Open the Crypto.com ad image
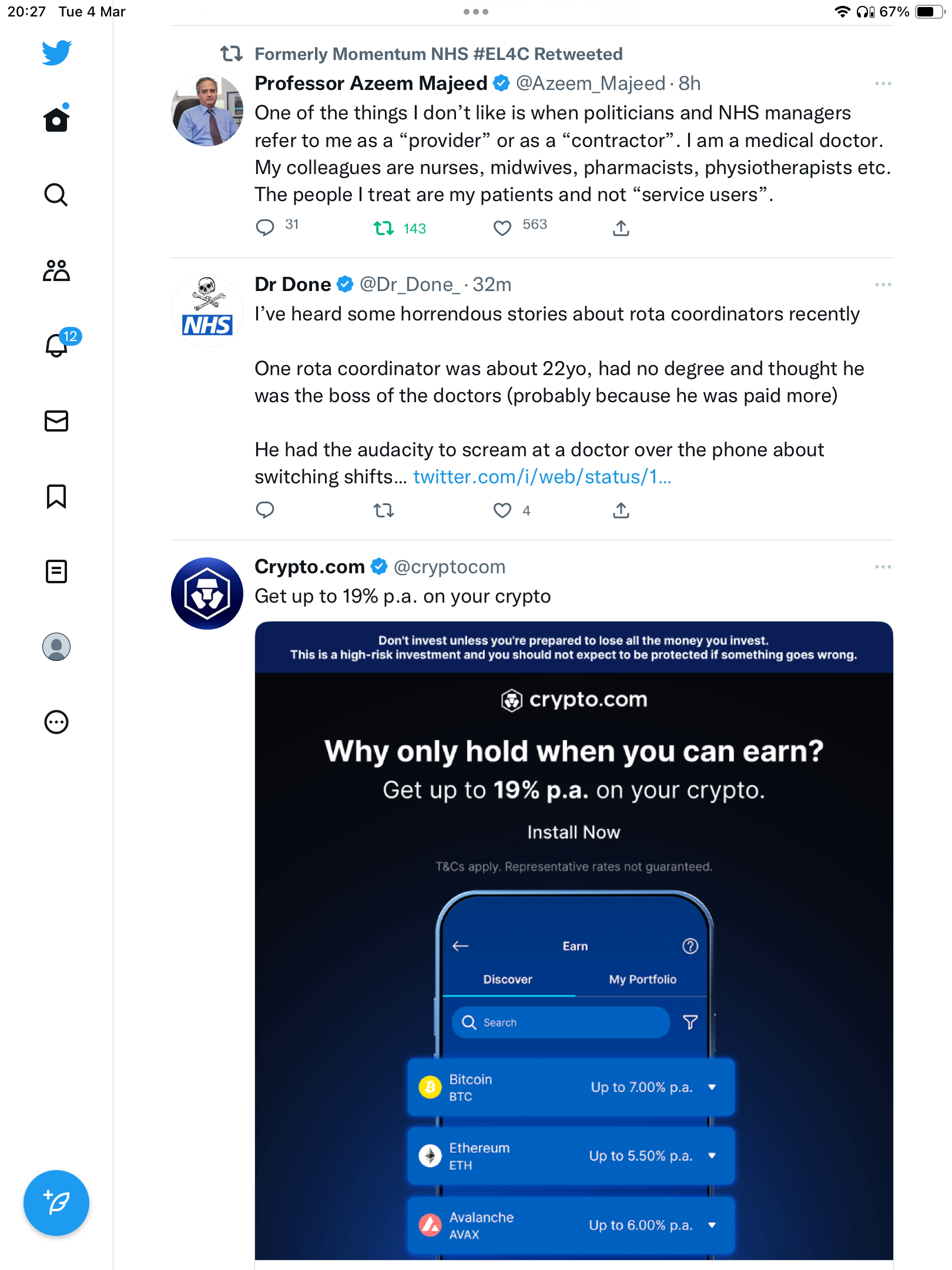952x1270 pixels. [x=574, y=941]
